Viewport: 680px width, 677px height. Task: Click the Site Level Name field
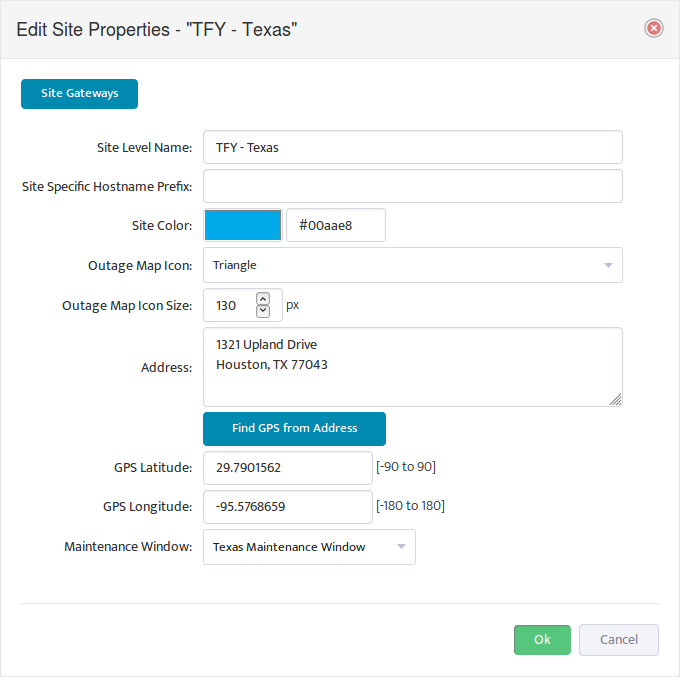[x=413, y=147]
